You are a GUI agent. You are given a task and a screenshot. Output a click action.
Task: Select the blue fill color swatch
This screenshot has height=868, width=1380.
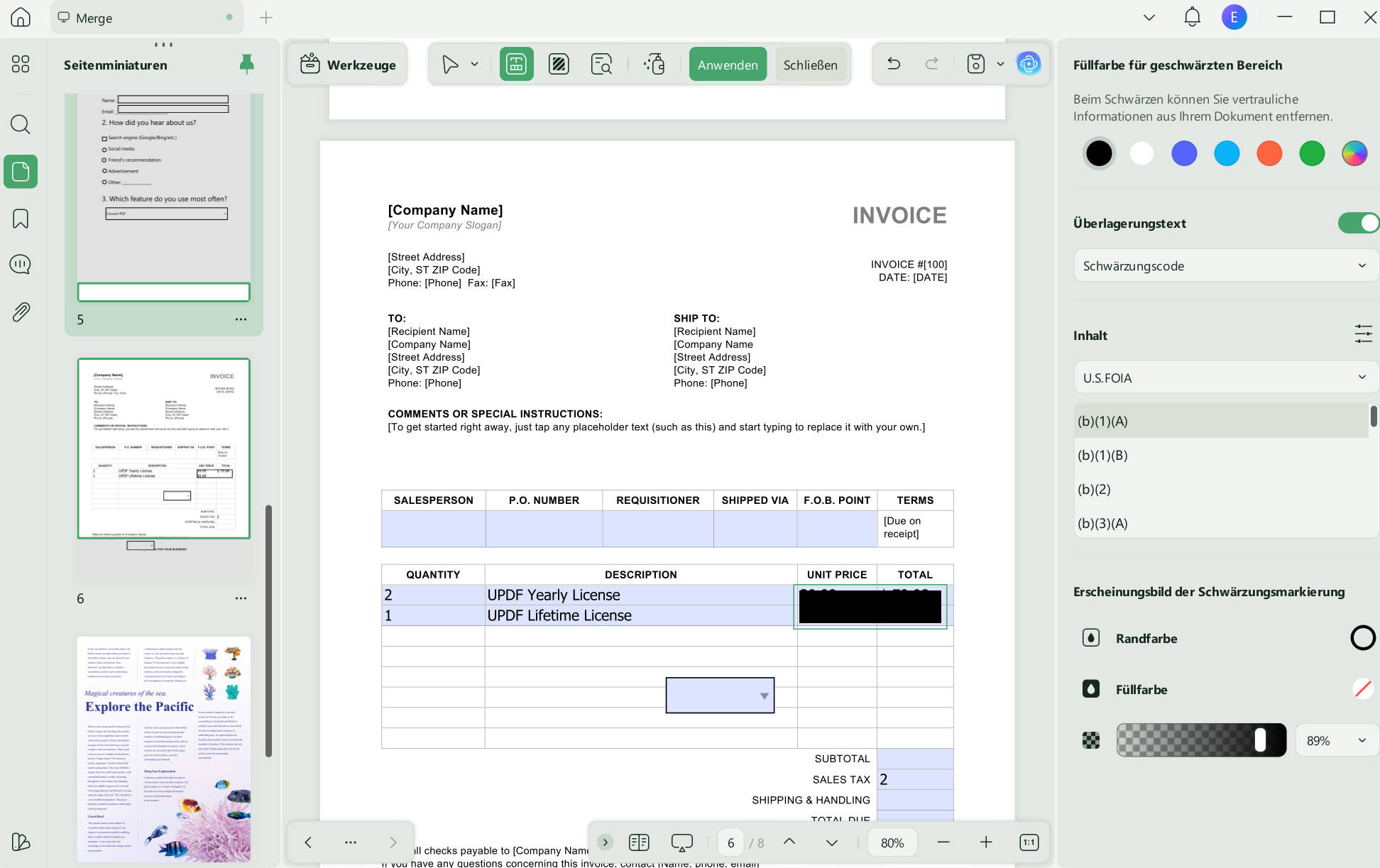click(x=1184, y=153)
